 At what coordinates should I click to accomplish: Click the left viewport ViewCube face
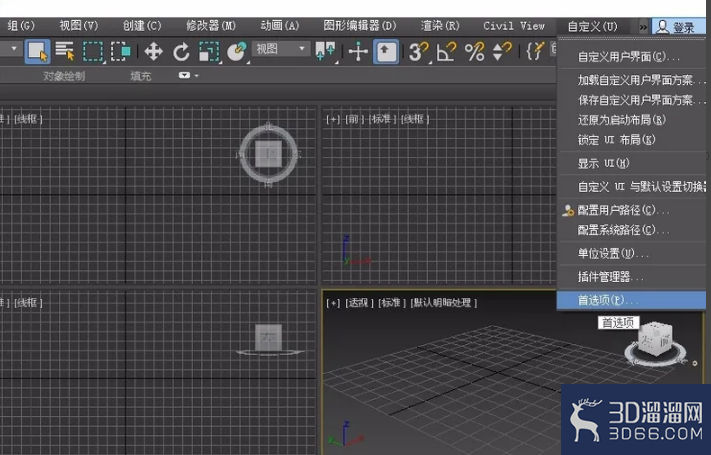268,337
